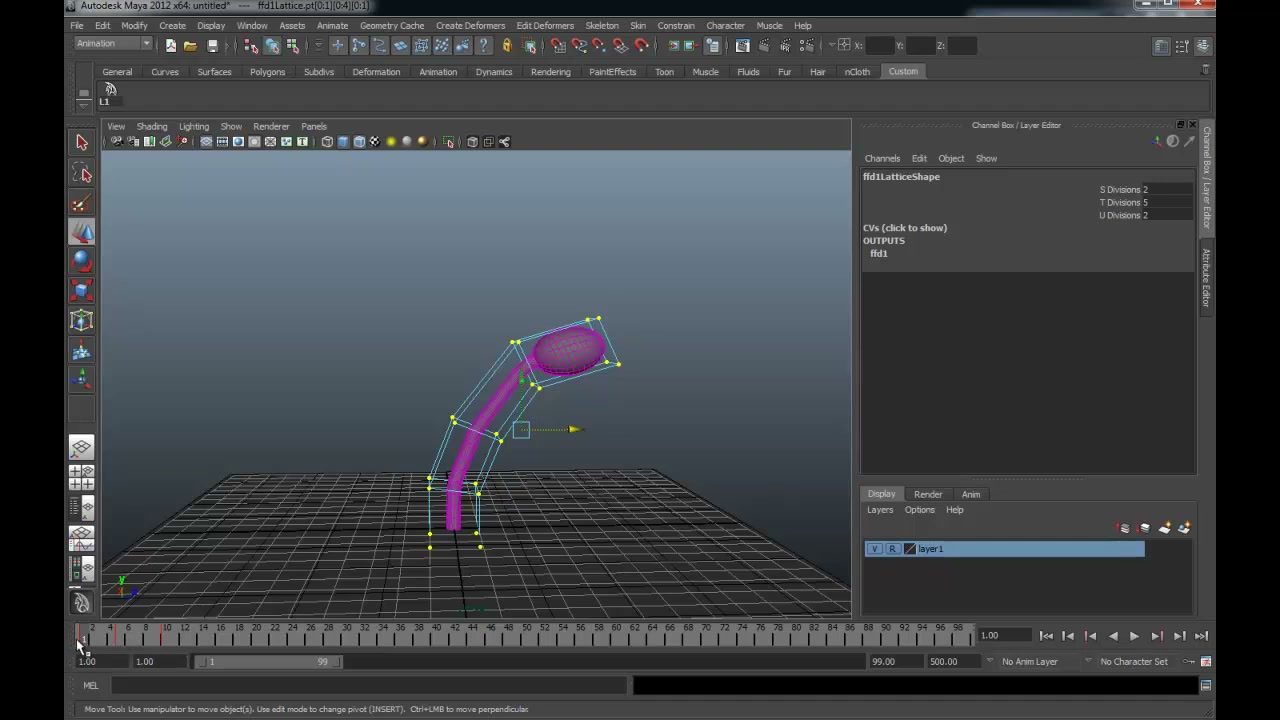
Task: Click the help question mark icon
Action: (x=484, y=45)
